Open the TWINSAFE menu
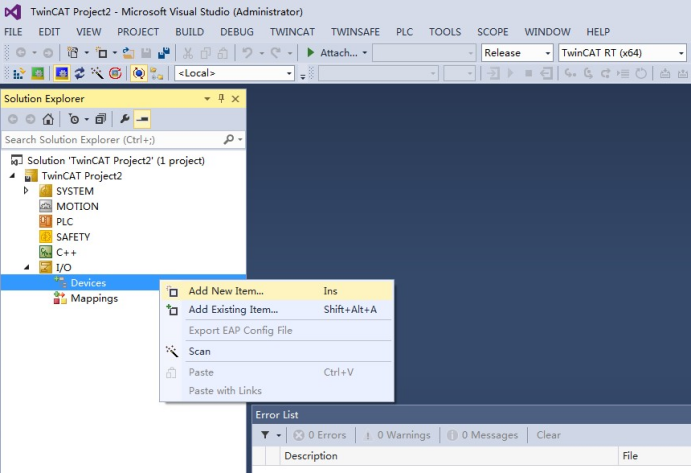The height and width of the screenshot is (473, 692). pos(355,32)
